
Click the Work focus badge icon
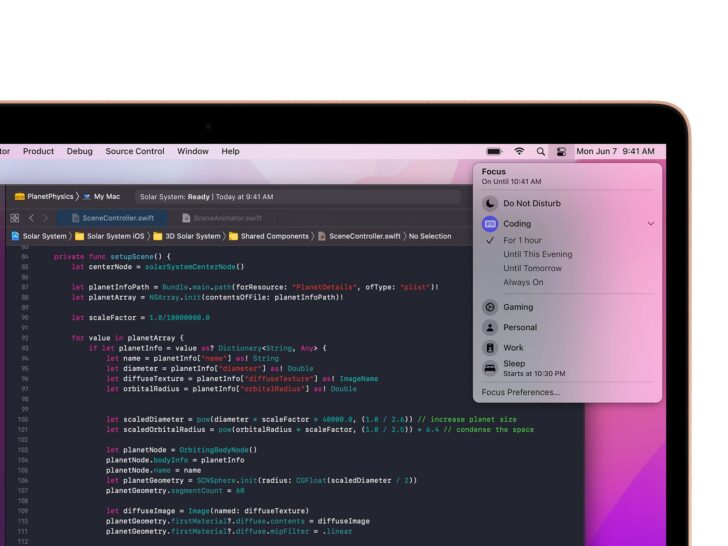[x=490, y=348]
